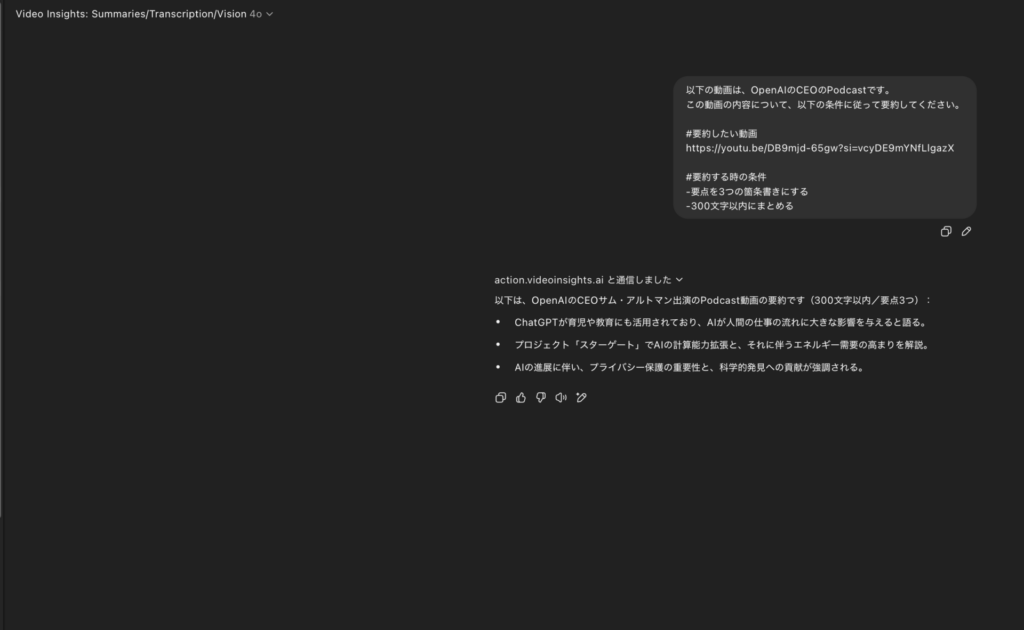Click the '#要約したい動画' heading in prompt

(721, 134)
